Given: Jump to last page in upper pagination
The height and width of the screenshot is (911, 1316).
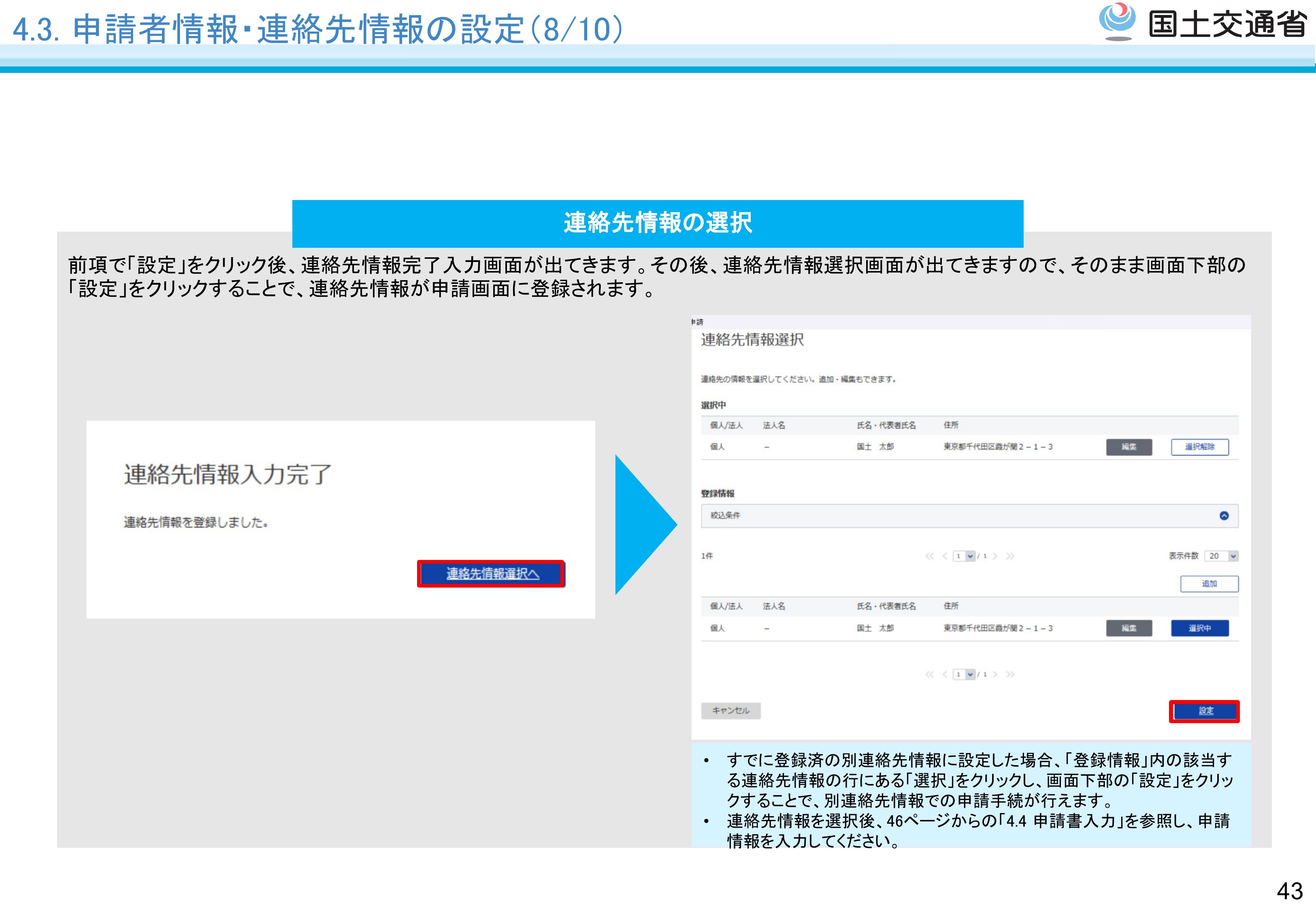Looking at the screenshot, I should coord(1010,556).
